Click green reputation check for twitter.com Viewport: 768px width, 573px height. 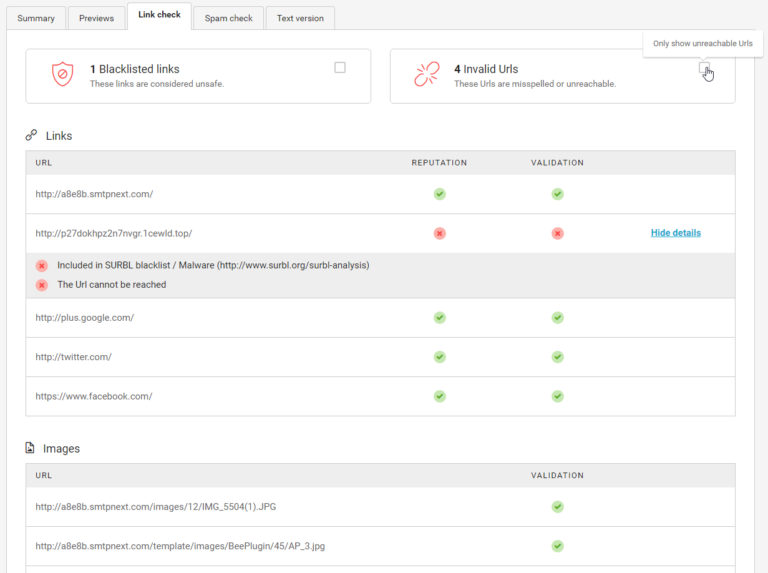click(439, 356)
